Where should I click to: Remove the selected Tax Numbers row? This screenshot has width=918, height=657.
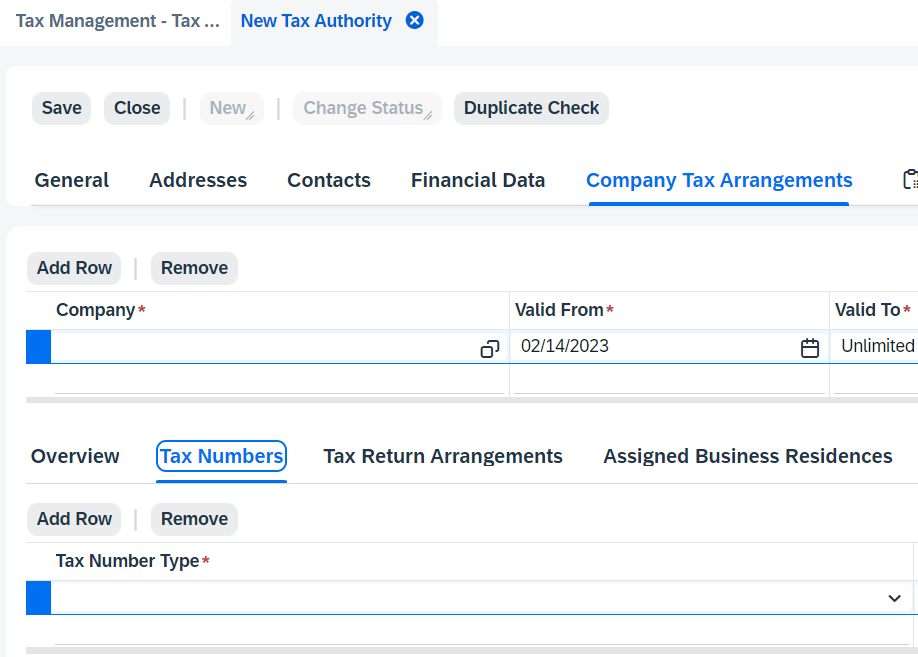pyautogui.click(x=194, y=519)
